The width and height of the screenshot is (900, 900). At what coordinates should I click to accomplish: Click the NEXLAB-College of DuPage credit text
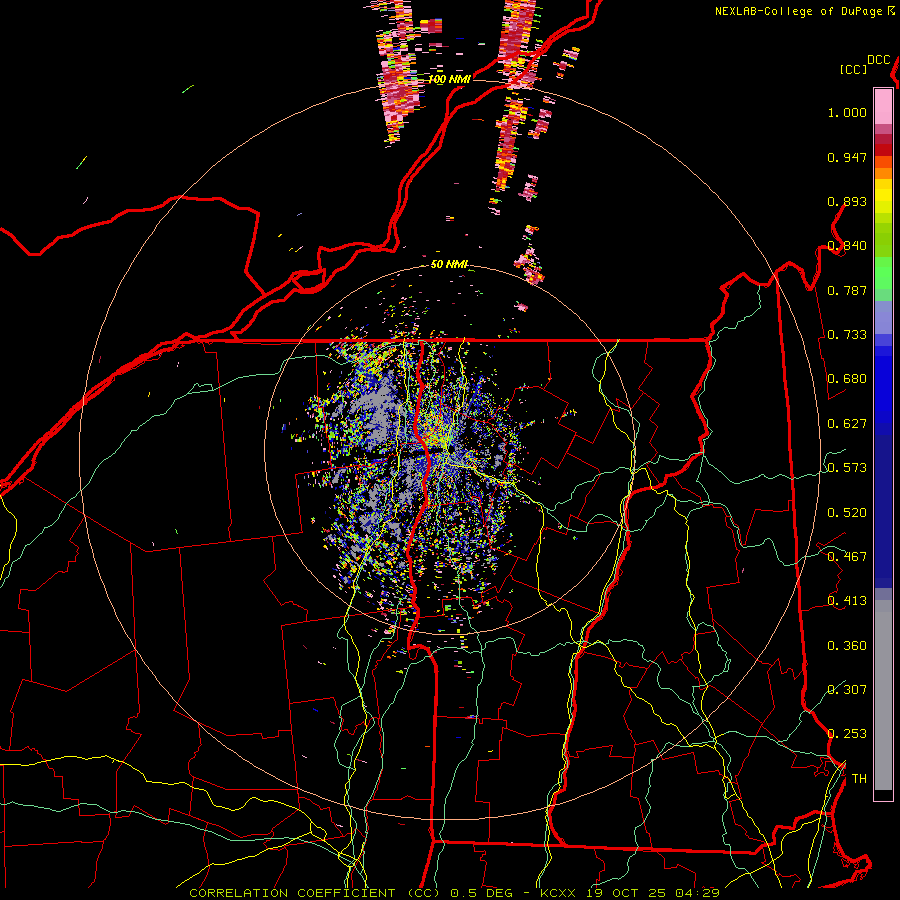(x=798, y=11)
